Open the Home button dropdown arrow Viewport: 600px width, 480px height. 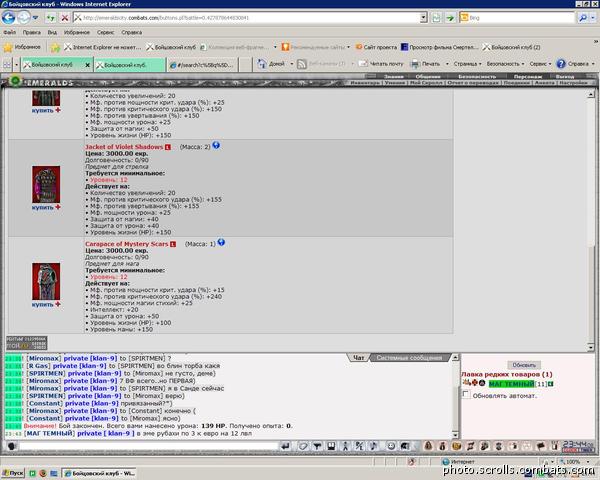(292, 64)
